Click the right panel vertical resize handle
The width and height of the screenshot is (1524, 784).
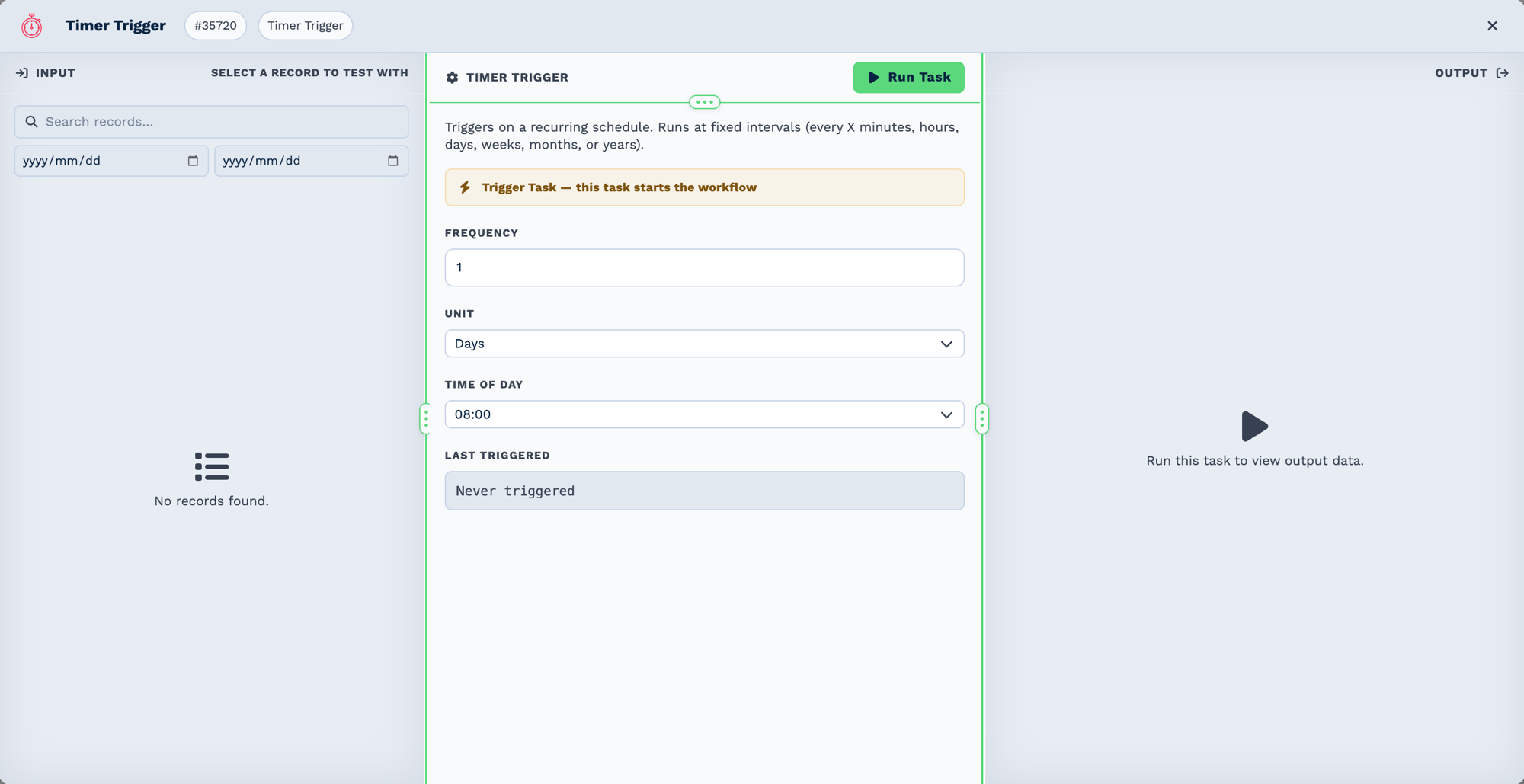[982, 418]
